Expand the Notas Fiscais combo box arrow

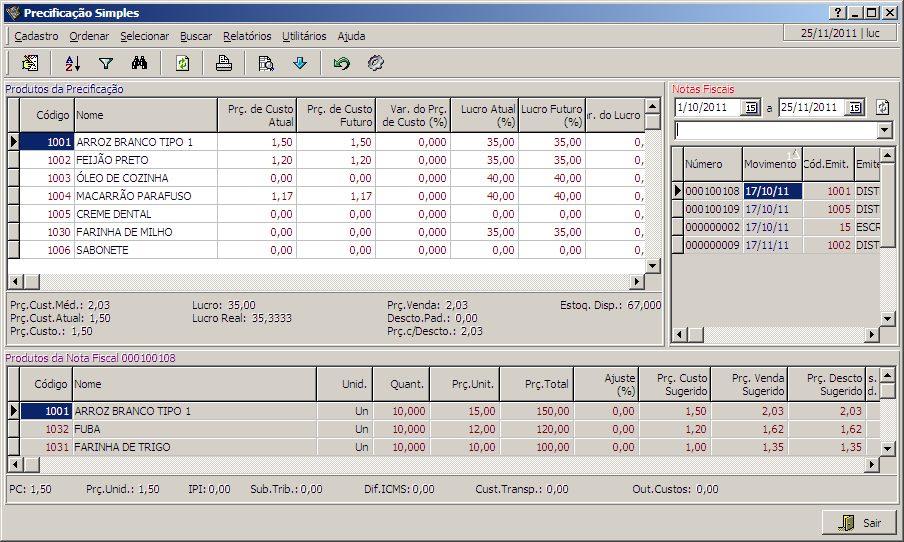pyautogui.click(x=884, y=131)
